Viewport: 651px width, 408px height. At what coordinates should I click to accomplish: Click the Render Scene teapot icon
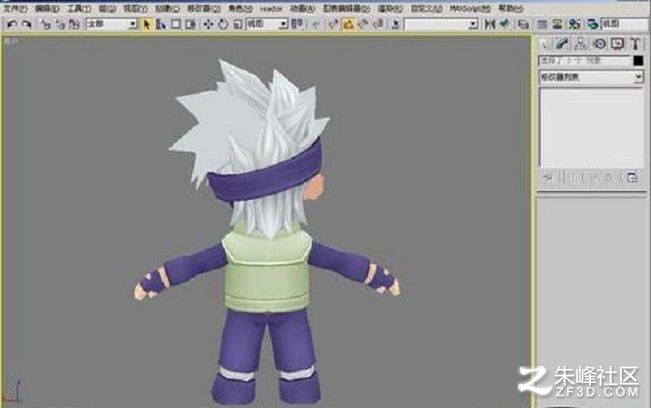[593, 24]
